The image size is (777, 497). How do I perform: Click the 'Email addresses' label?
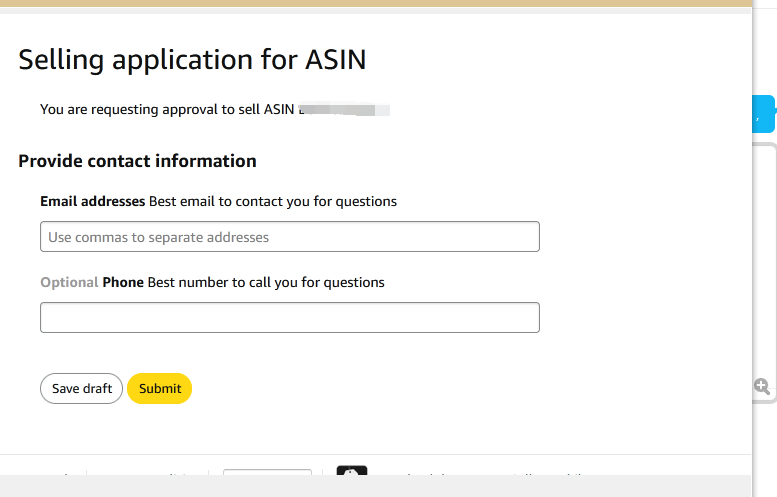[93, 201]
